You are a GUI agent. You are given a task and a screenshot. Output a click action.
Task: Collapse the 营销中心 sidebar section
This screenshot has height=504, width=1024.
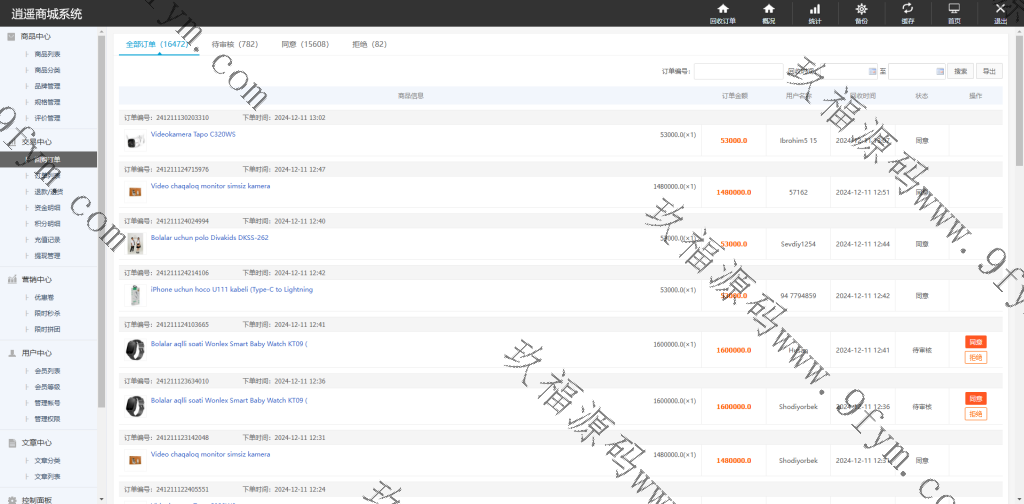pos(36,280)
